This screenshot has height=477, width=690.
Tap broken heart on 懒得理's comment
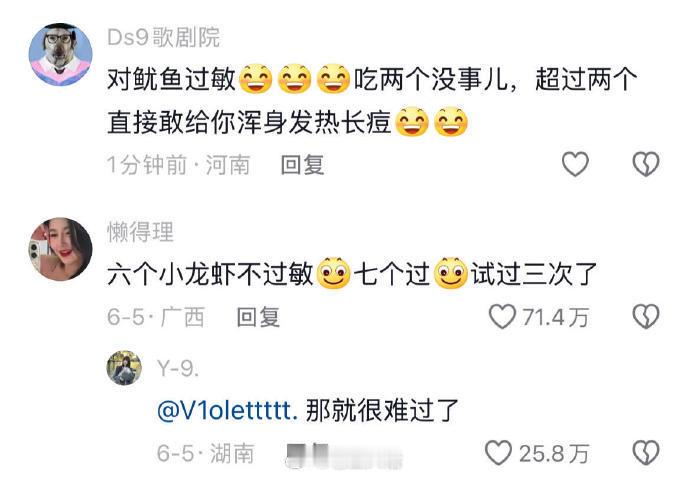pyautogui.click(x=646, y=316)
